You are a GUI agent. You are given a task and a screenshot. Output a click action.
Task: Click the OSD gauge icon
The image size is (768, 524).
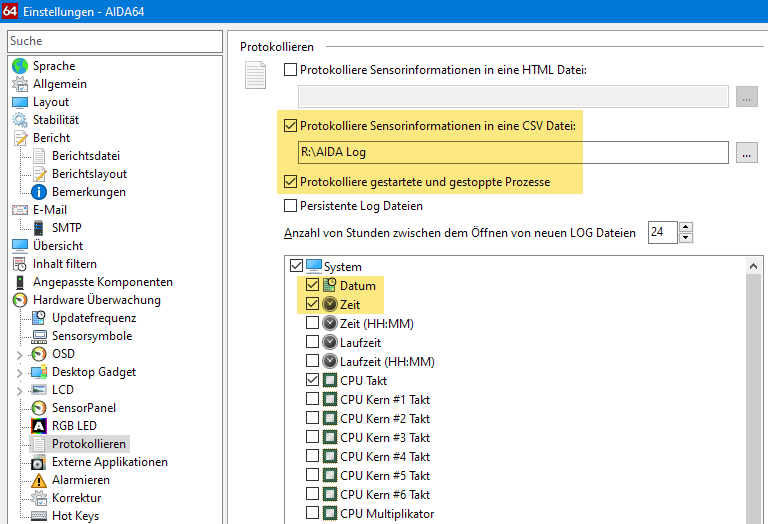click(x=39, y=354)
